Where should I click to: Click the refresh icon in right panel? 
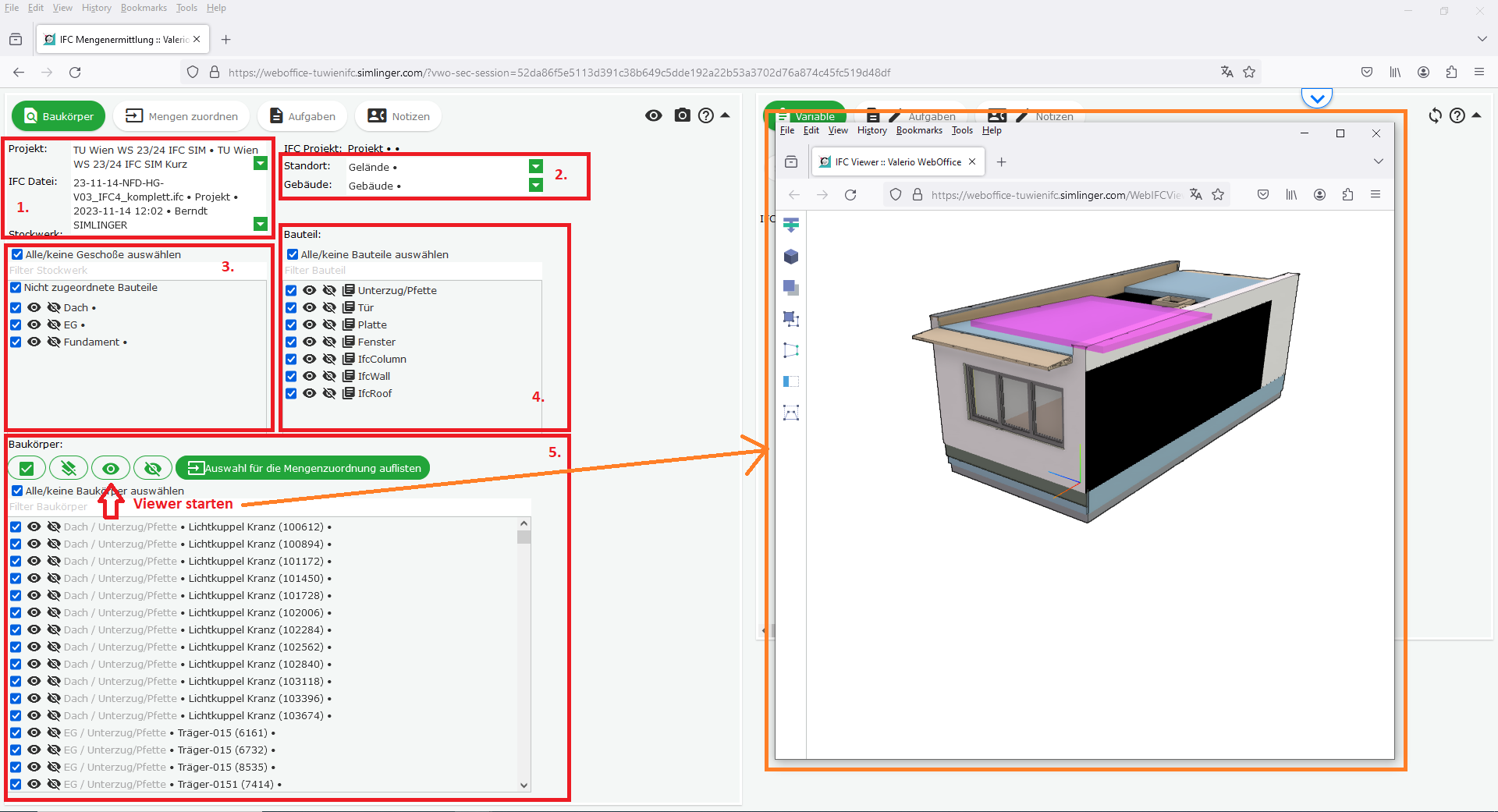1435,115
